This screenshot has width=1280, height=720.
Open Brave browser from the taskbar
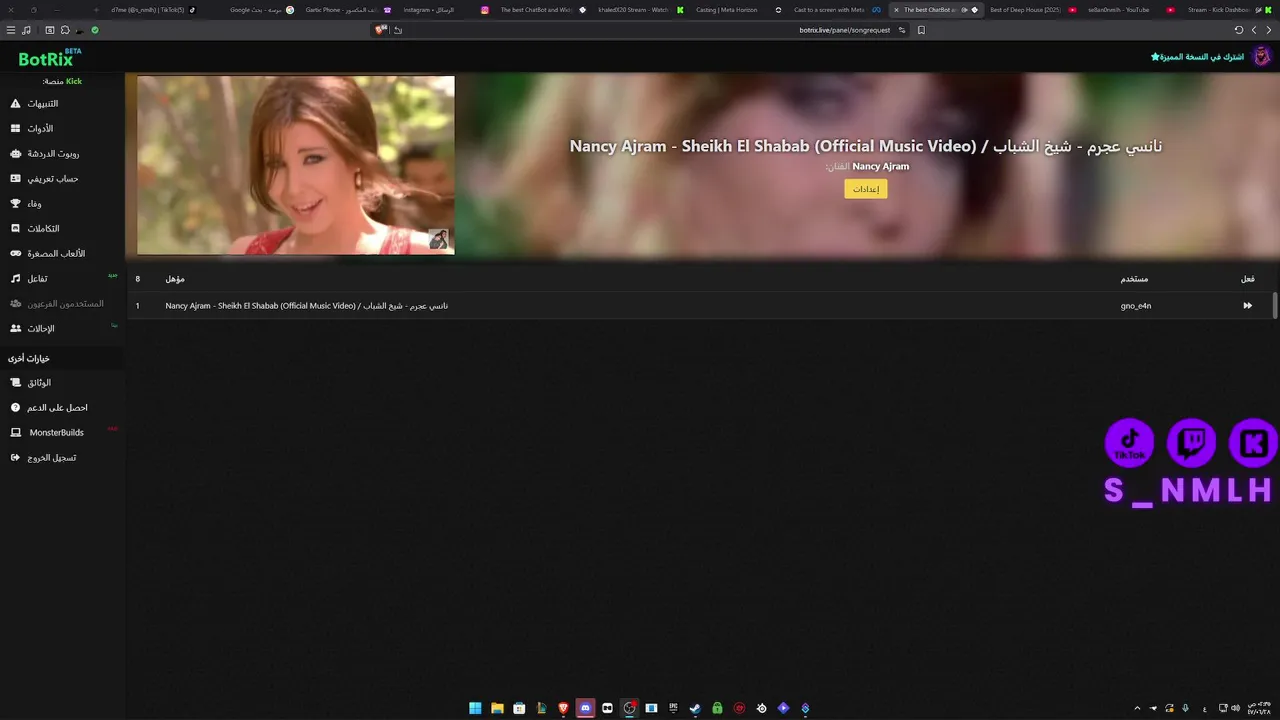pyautogui.click(x=563, y=708)
